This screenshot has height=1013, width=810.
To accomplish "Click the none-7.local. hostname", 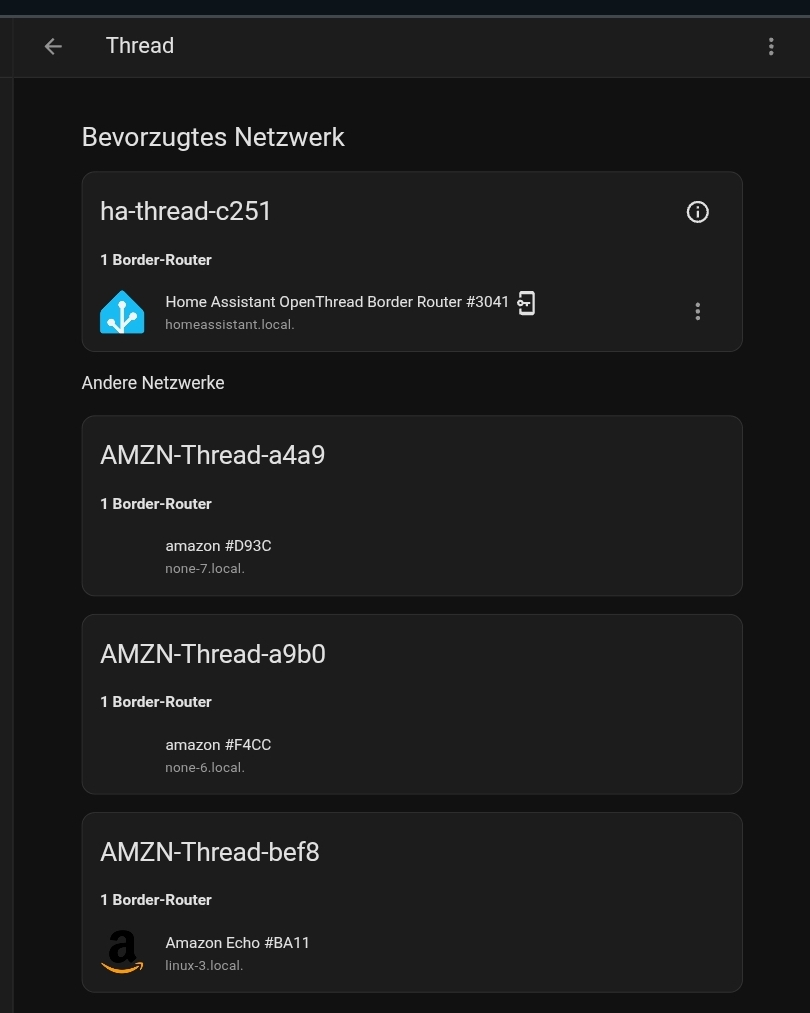I will 205,569.
